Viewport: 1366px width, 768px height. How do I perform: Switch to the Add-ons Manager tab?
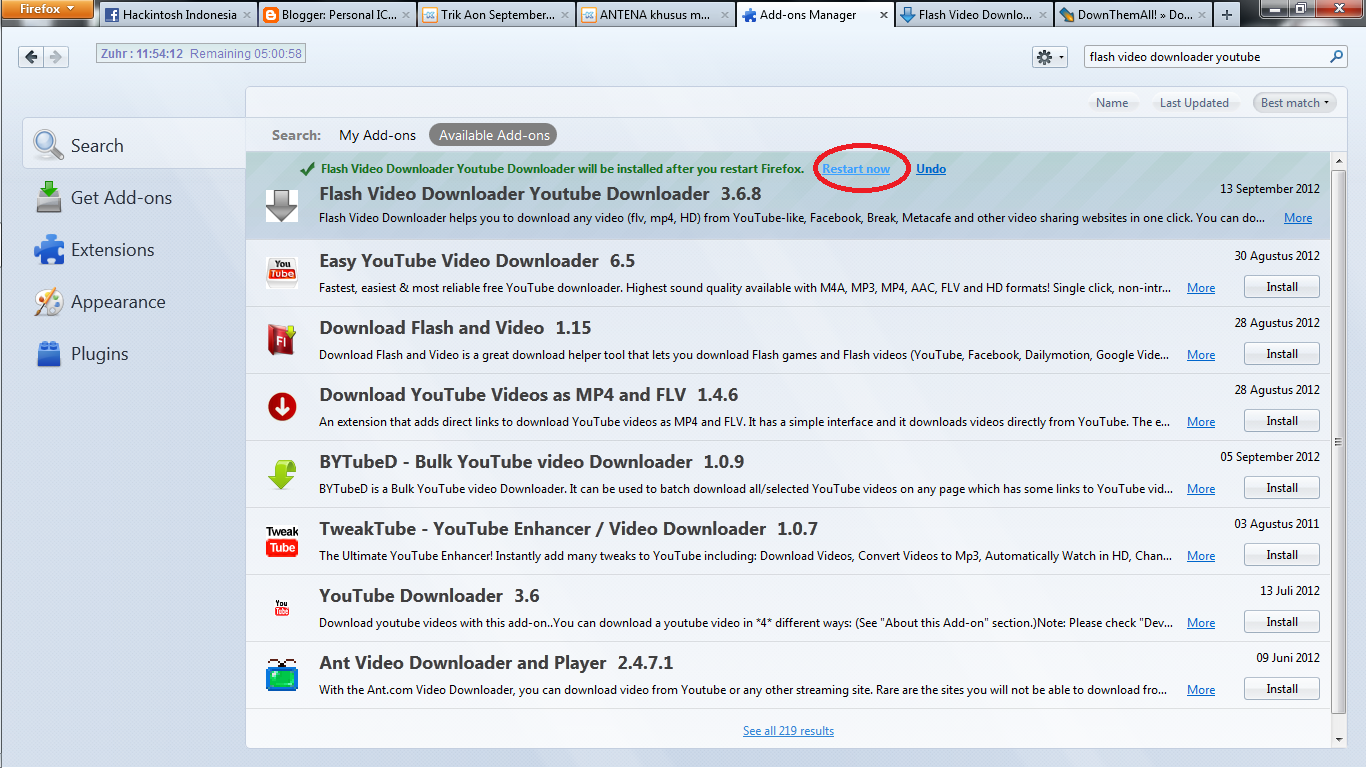click(x=806, y=14)
